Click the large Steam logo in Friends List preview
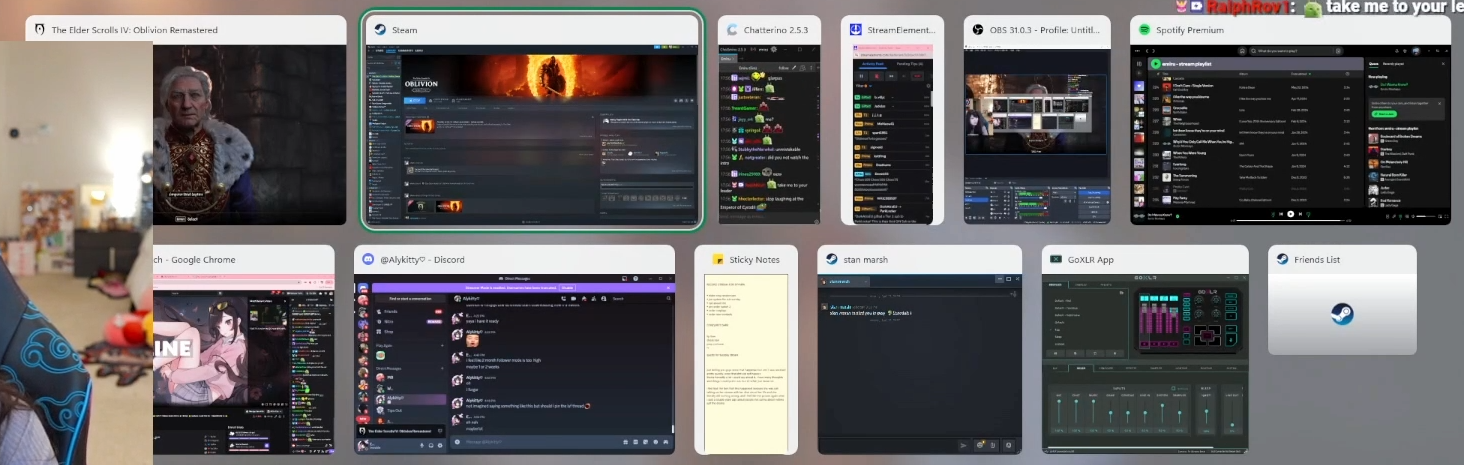Screen dimensions: 1464x465 tap(1342, 314)
